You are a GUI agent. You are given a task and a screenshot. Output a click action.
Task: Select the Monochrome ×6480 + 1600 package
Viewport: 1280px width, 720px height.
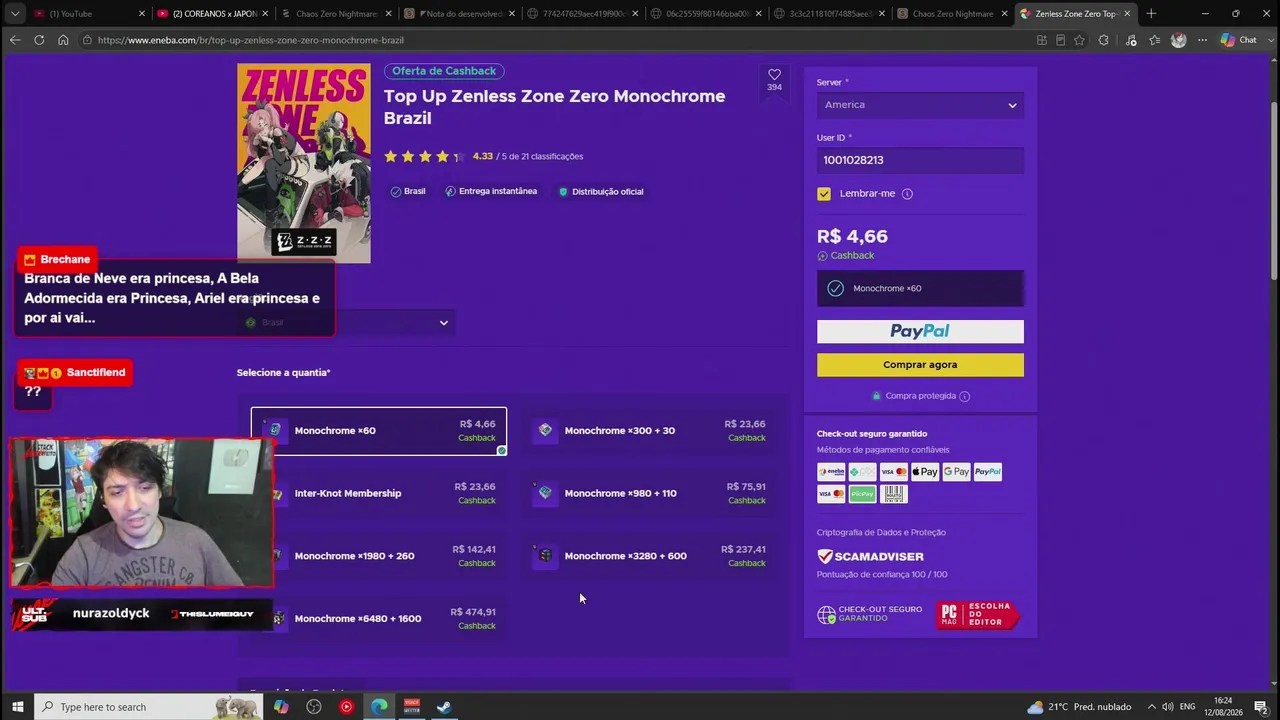coord(379,619)
